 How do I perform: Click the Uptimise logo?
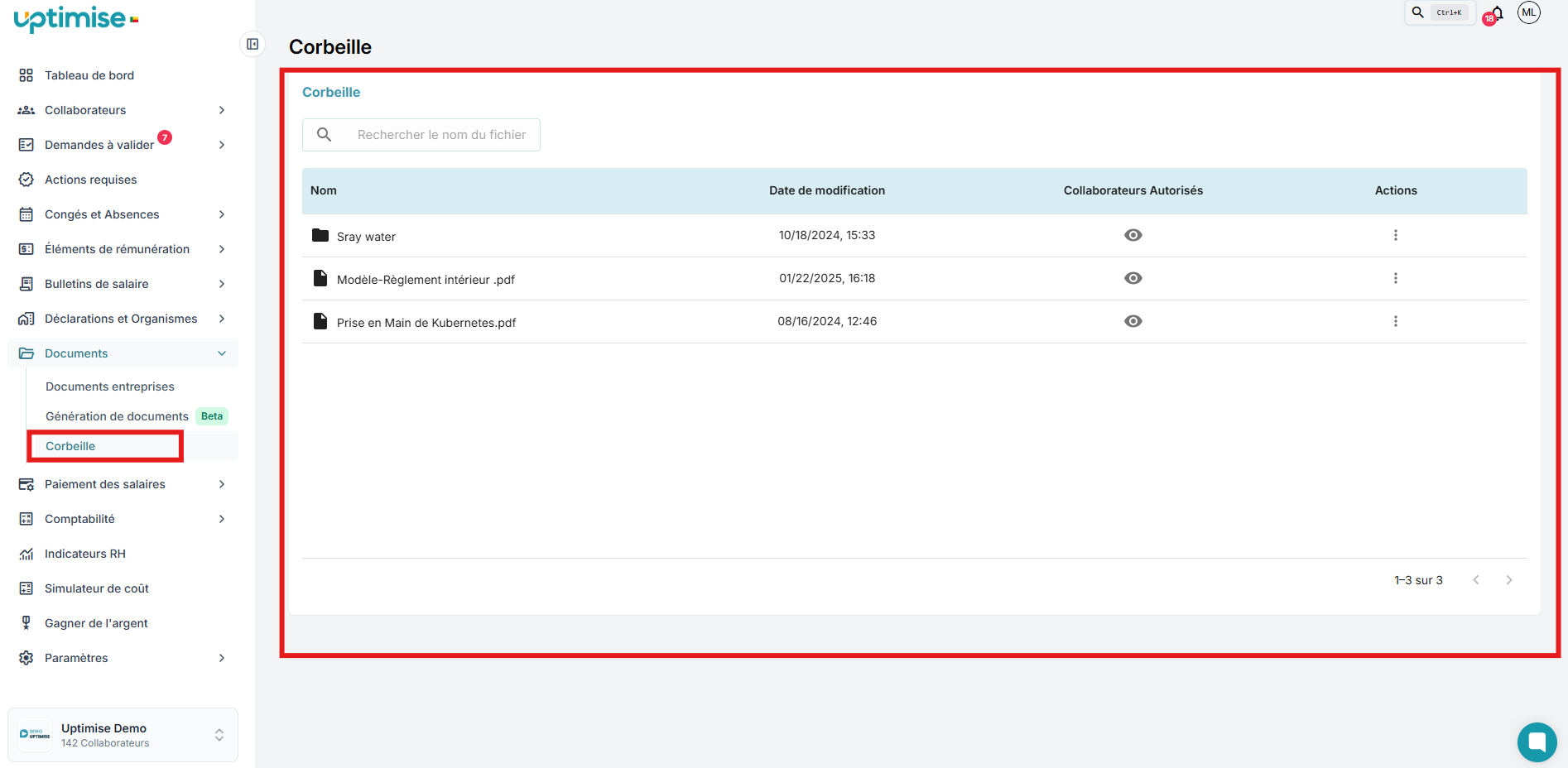click(75, 18)
